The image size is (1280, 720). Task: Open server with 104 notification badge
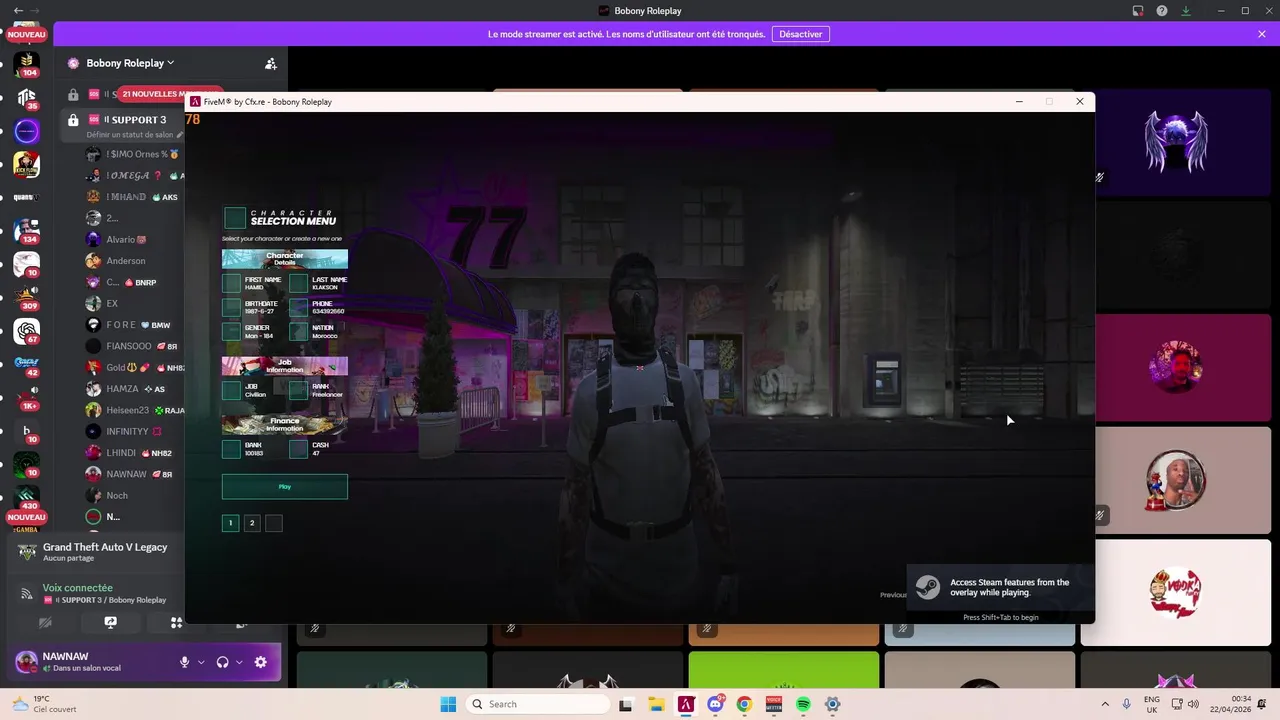(x=27, y=63)
